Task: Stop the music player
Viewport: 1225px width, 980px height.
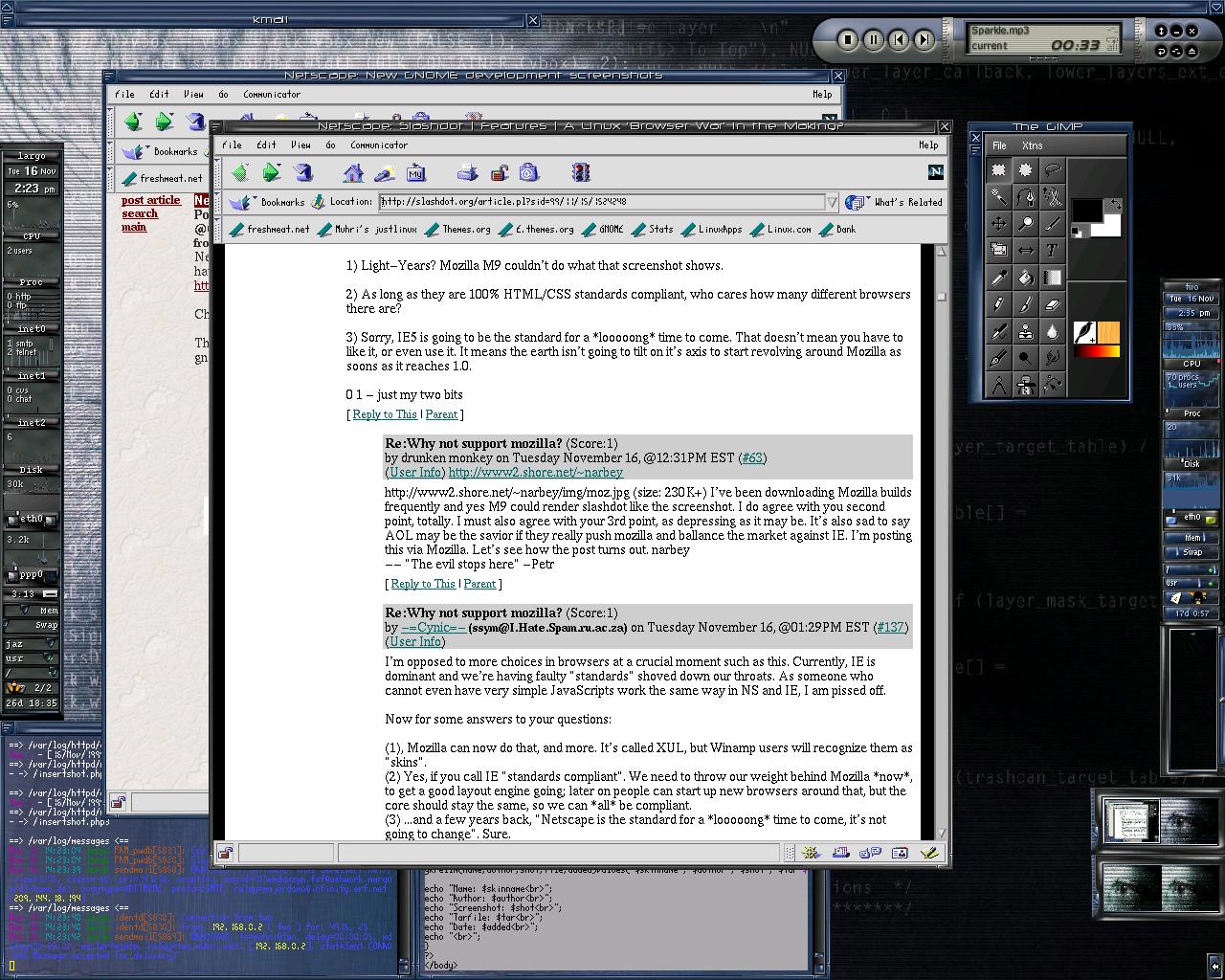Action: coord(848,40)
